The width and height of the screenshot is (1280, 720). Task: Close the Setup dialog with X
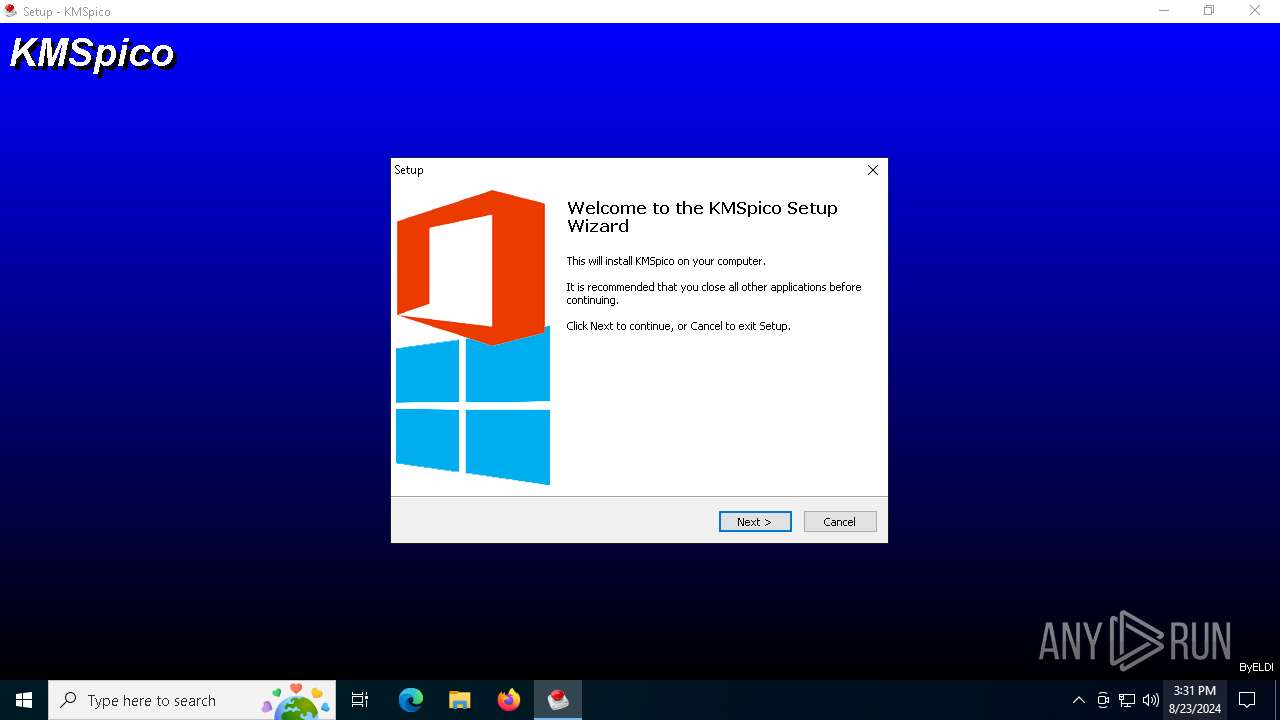873,170
